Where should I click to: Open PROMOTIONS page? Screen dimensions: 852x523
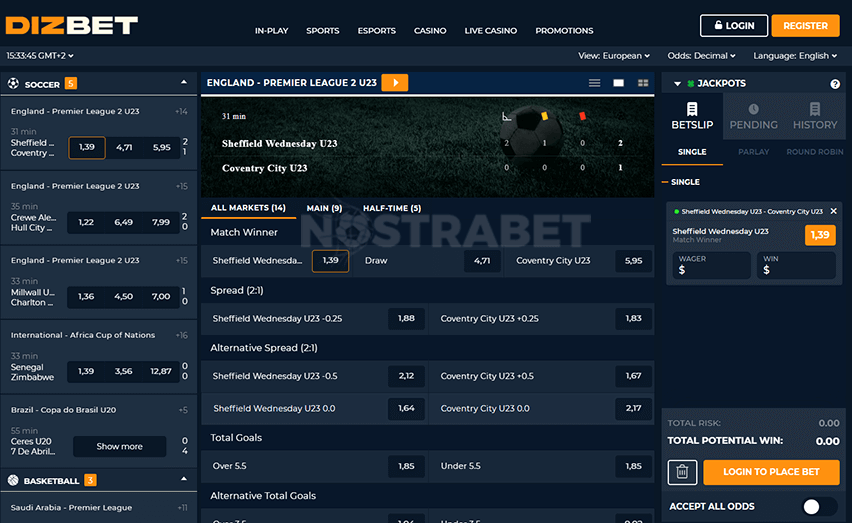click(564, 30)
